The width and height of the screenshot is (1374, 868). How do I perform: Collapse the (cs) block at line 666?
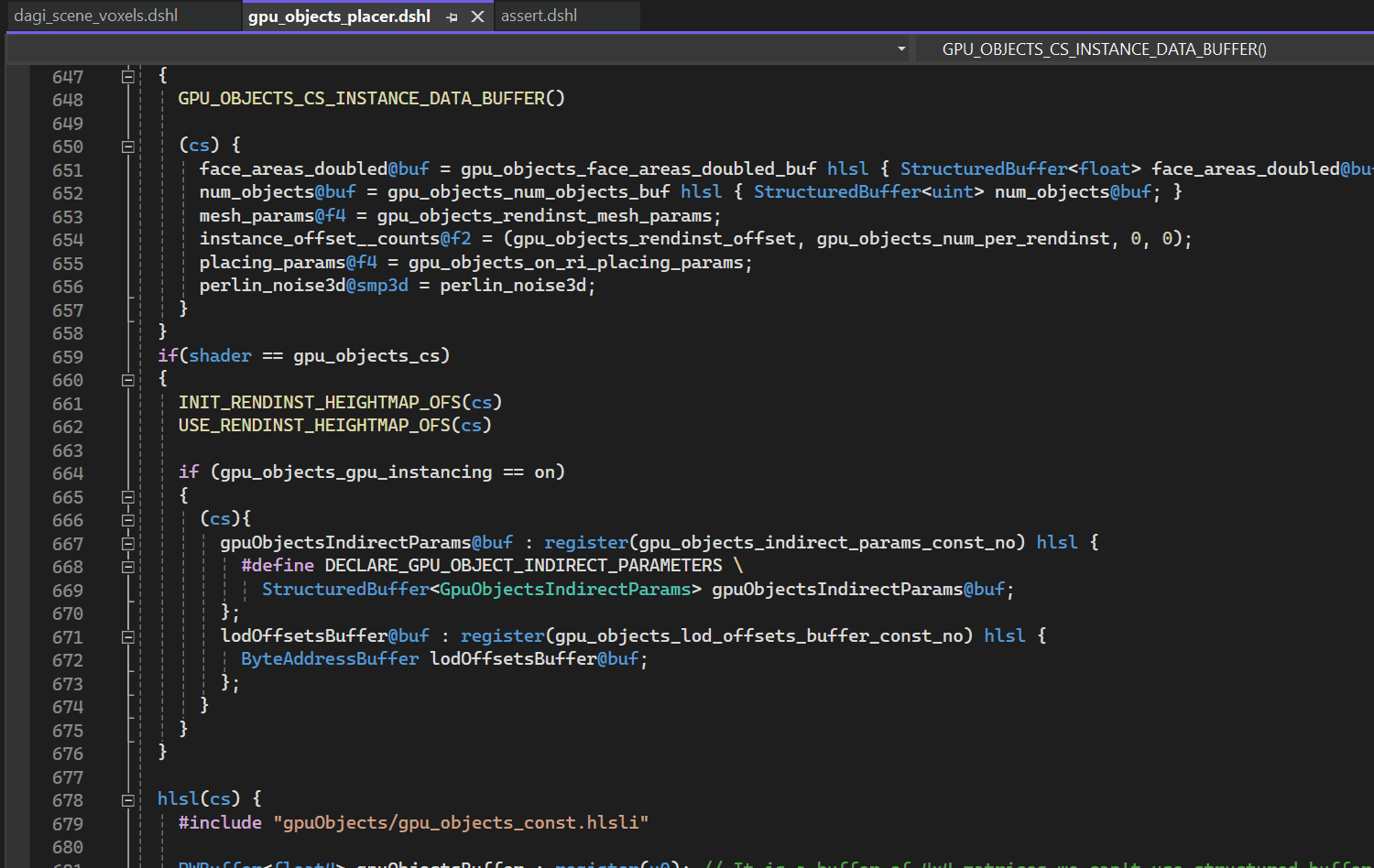point(128,519)
